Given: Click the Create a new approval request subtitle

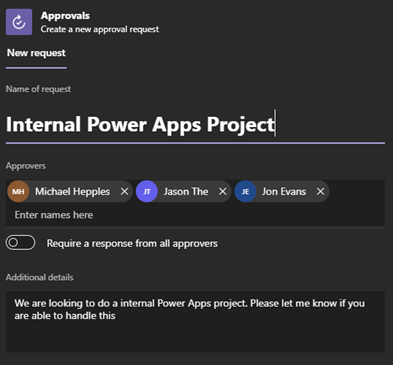Looking at the screenshot, I should (x=100, y=29).
